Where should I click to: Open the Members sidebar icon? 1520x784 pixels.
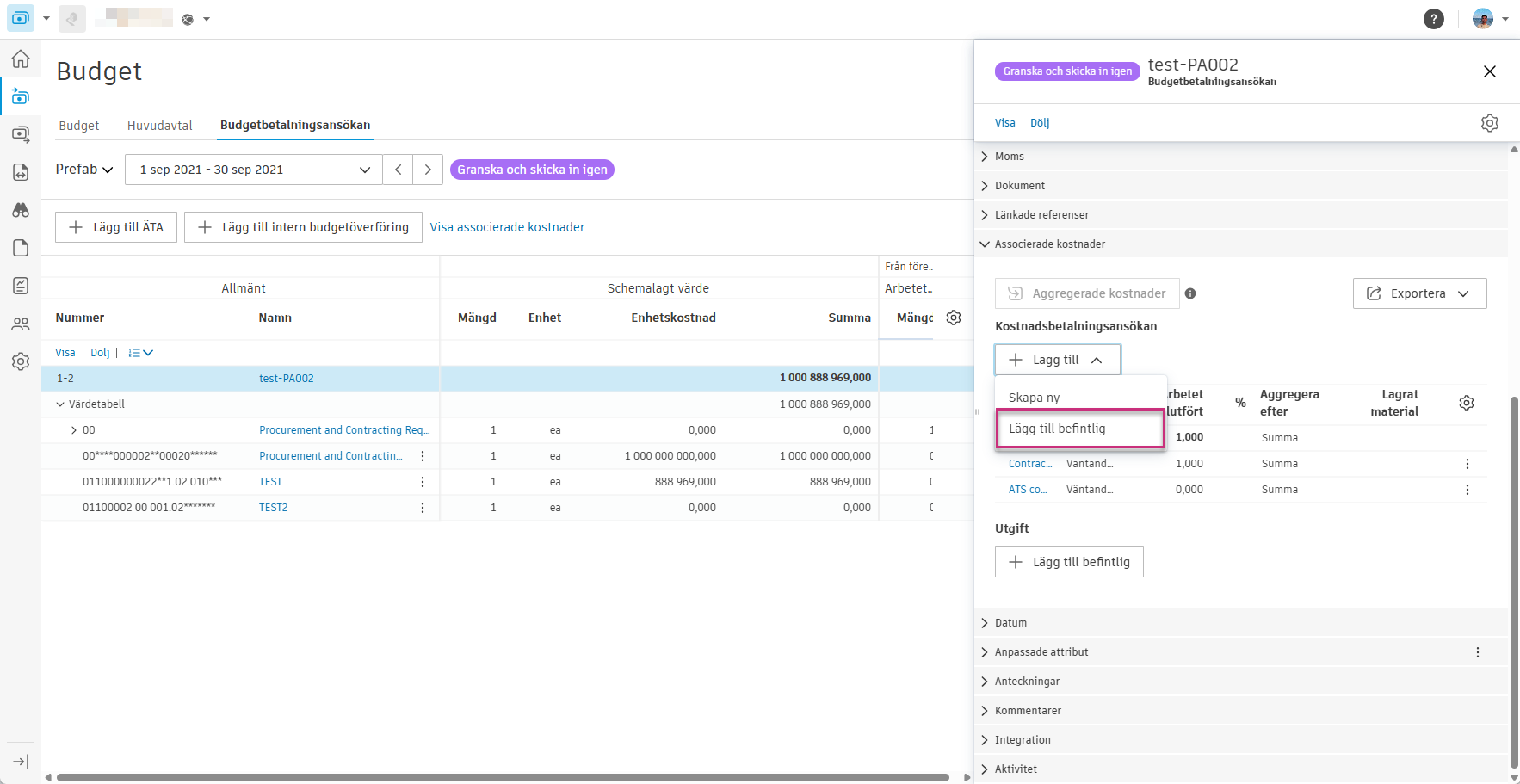21,324
